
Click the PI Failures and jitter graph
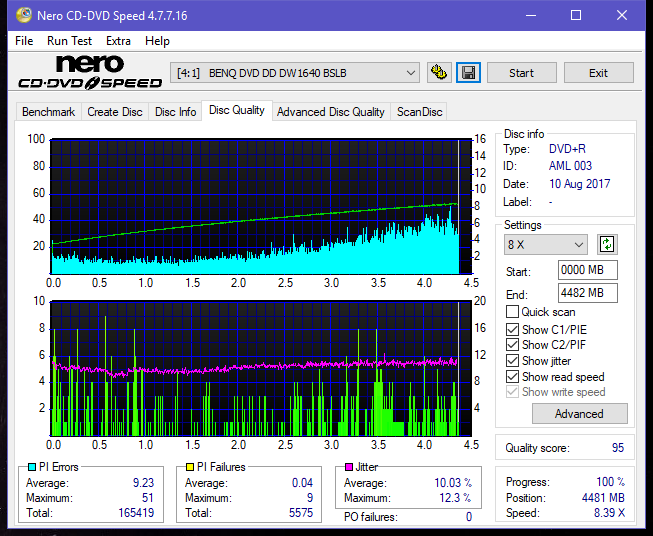coord(261,369)
